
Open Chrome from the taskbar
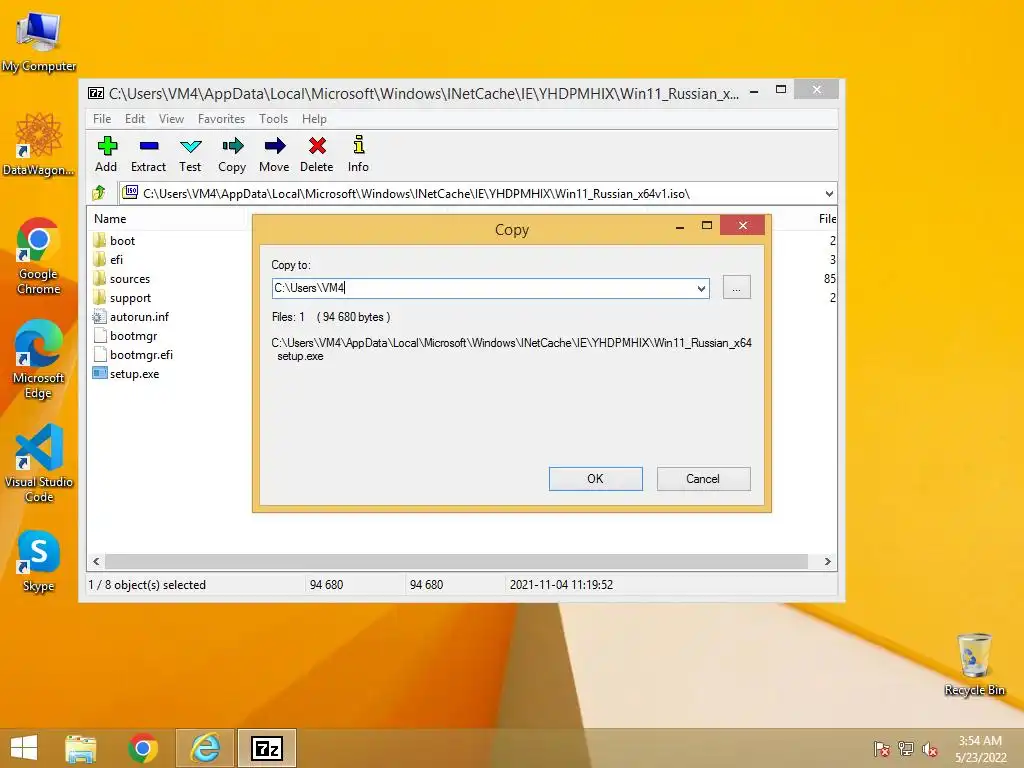click(x=143, y=748)
